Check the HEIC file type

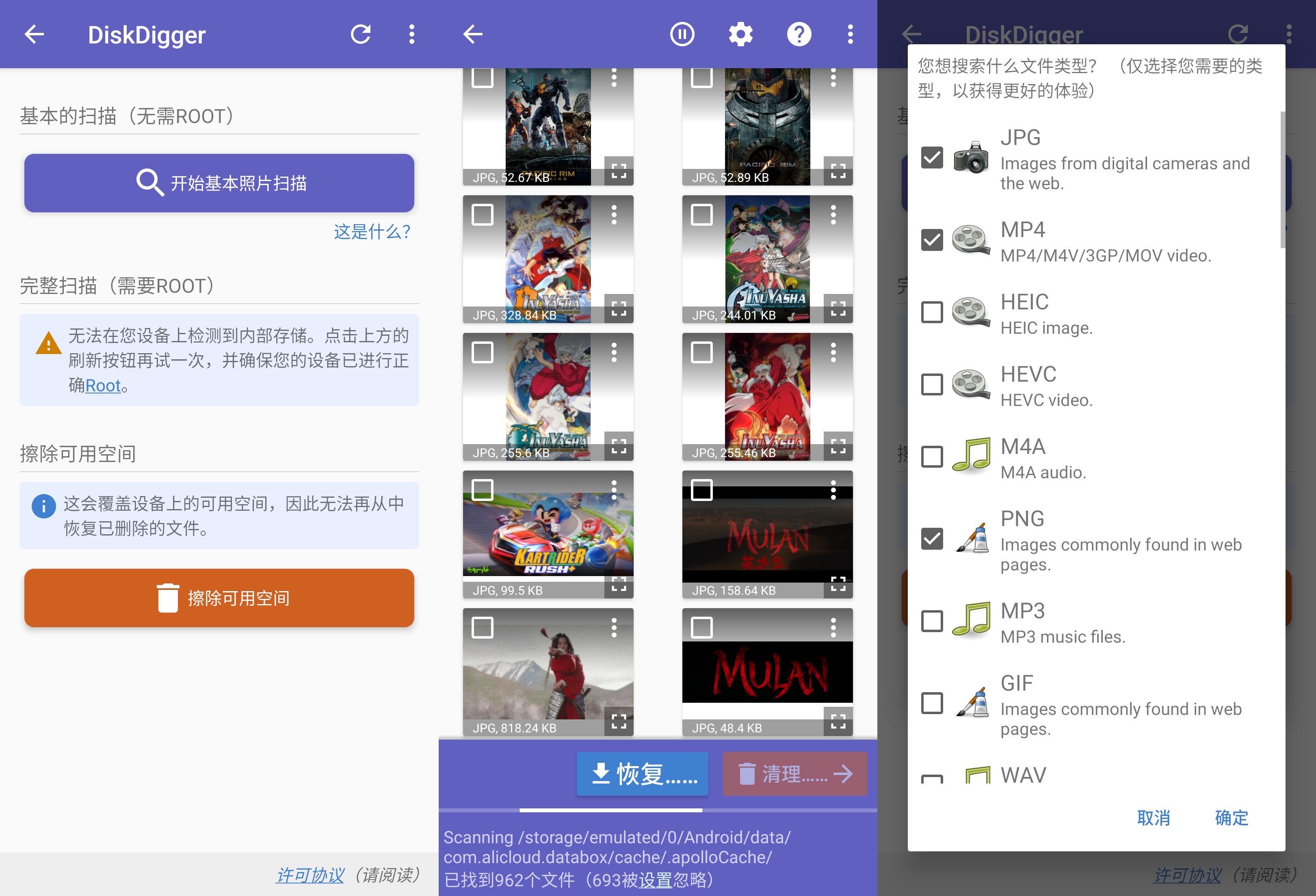pos(931,312)
